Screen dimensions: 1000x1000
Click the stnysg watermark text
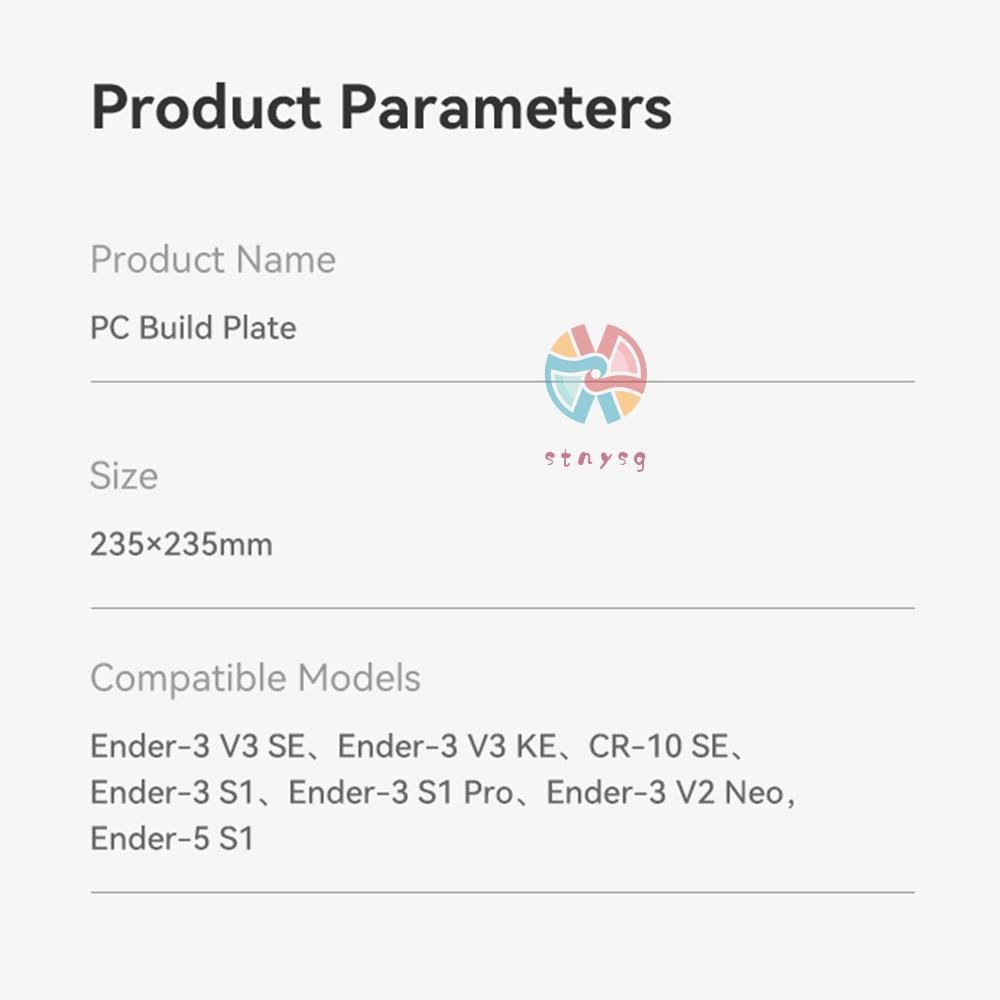click(x=596, y=459)
